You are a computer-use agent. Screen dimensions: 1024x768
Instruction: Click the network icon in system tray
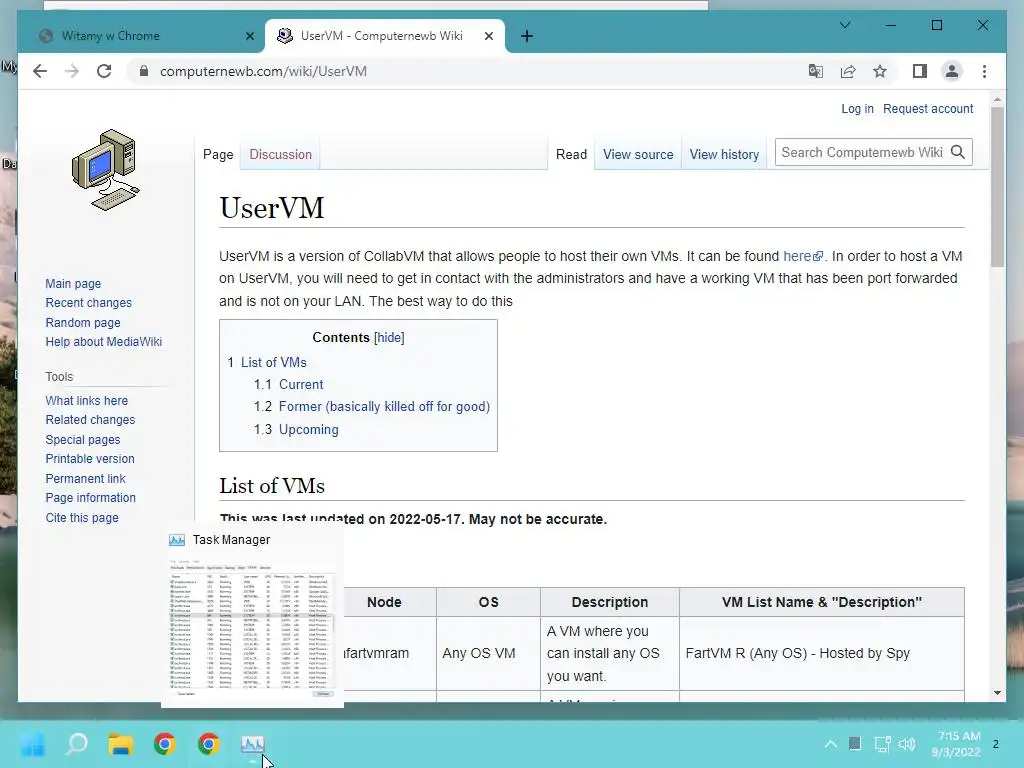[882, 744]
